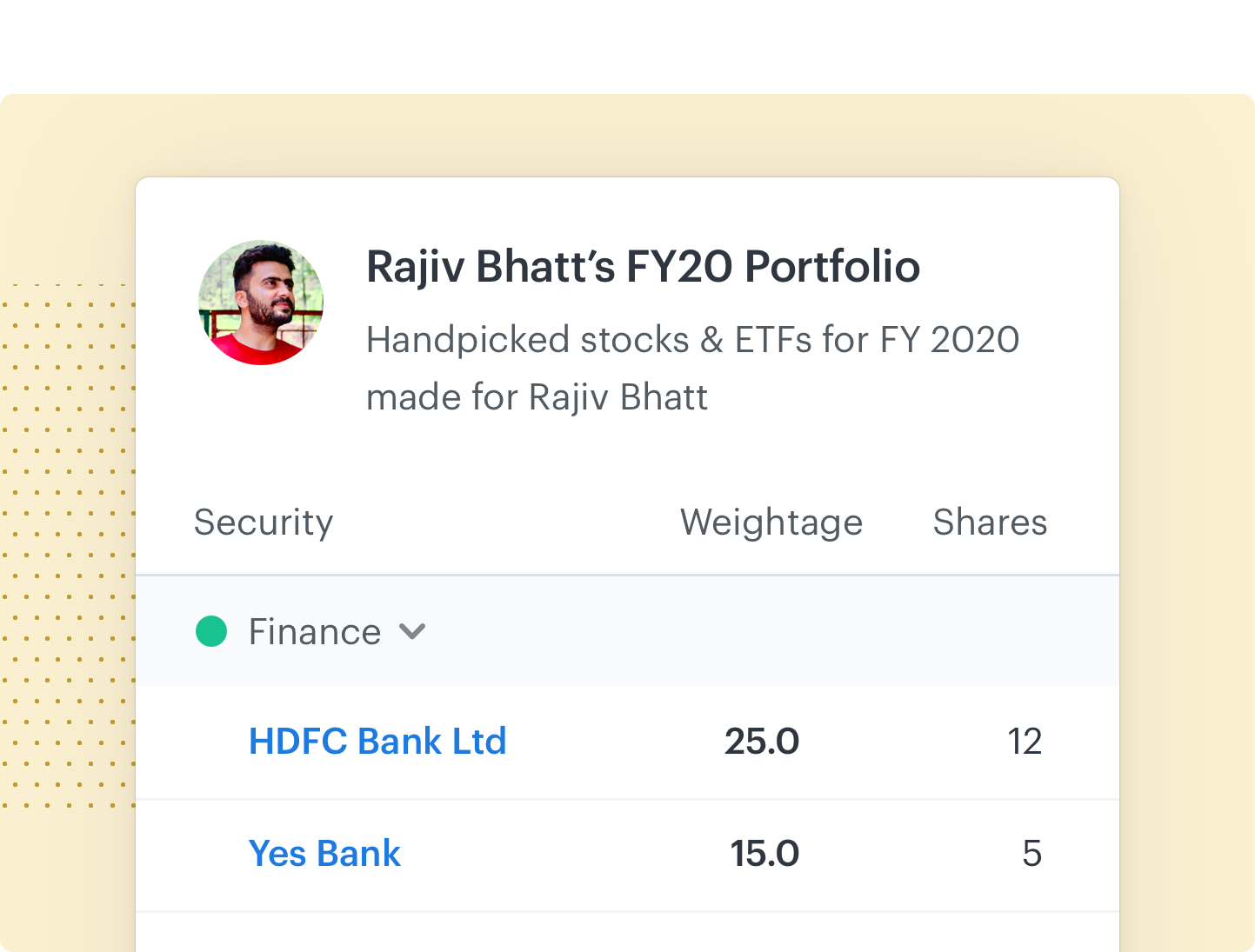
Task: Click HDFC Bank weightage value 25.0
Action: pos(762,742)
